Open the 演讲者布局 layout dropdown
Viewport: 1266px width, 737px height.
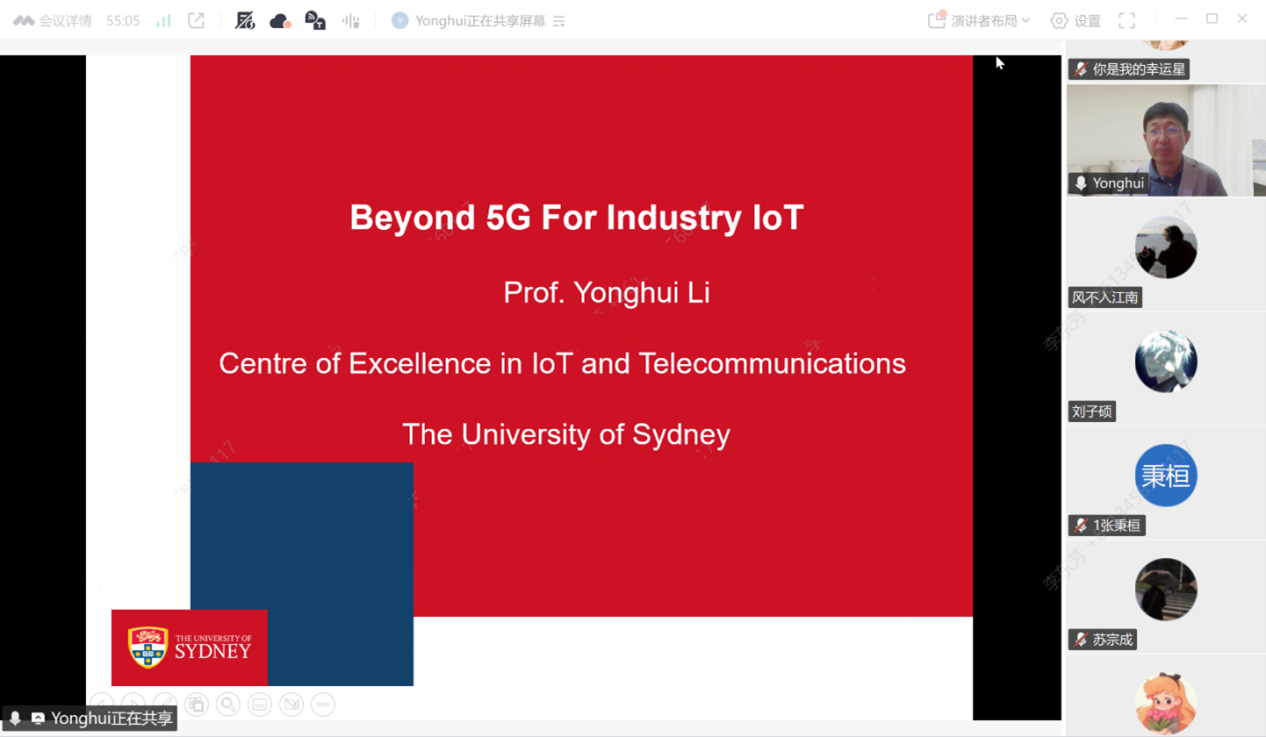(979, 21)
